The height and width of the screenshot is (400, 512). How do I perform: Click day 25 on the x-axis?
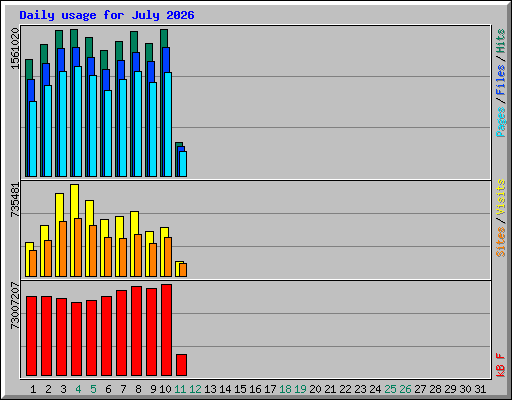(390, 389)
